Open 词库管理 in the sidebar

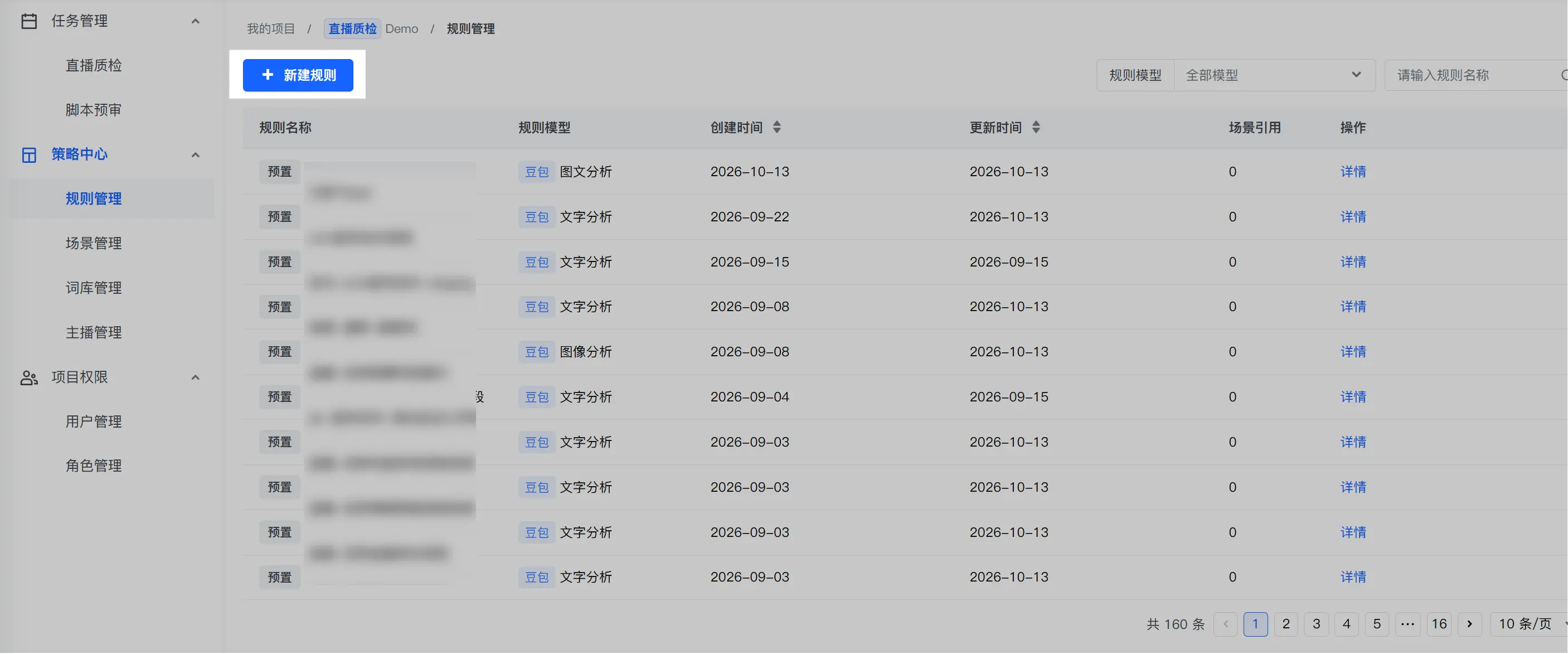pyautogui.click(x=94, y=288)
